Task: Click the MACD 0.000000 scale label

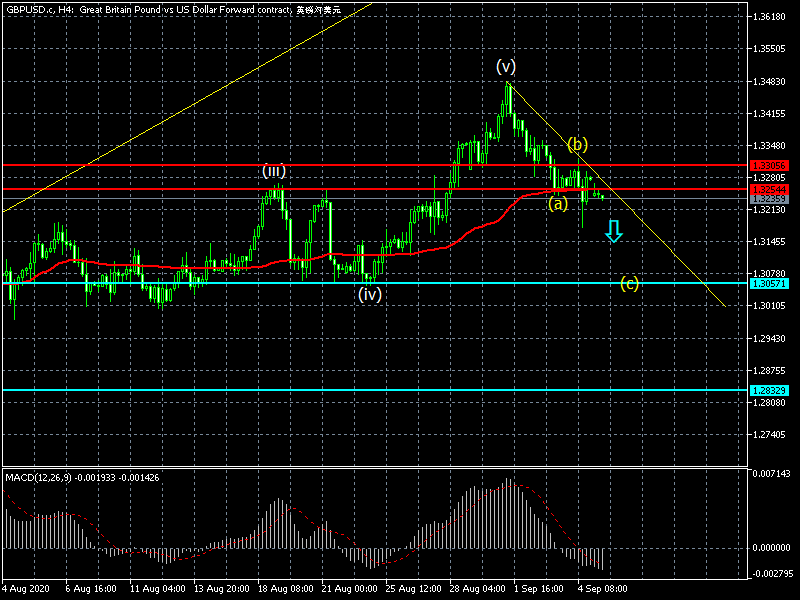Action: [771, 548]
